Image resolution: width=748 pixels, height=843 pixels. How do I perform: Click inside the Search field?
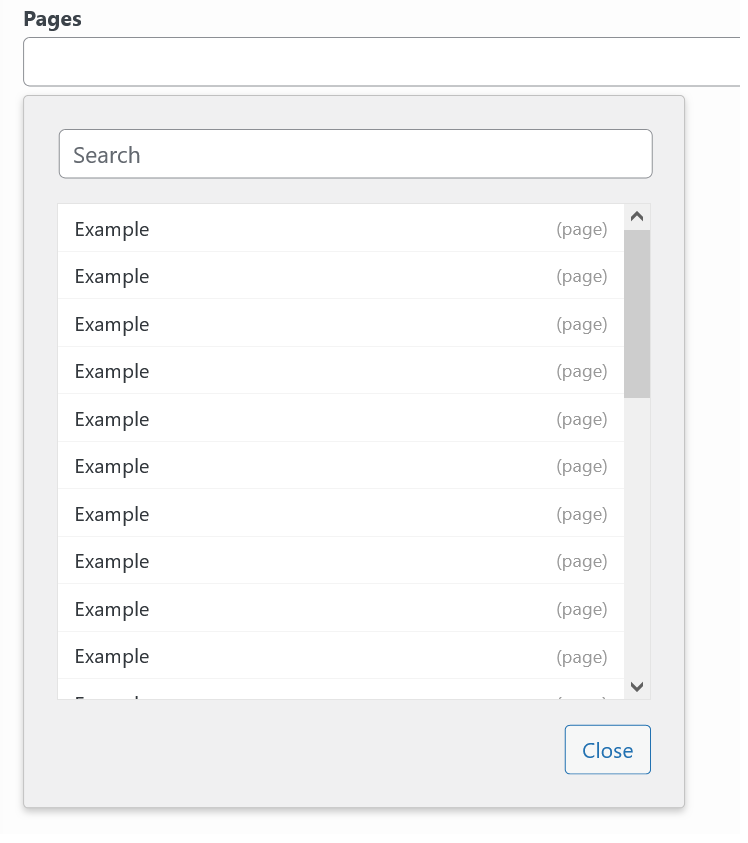355,153
